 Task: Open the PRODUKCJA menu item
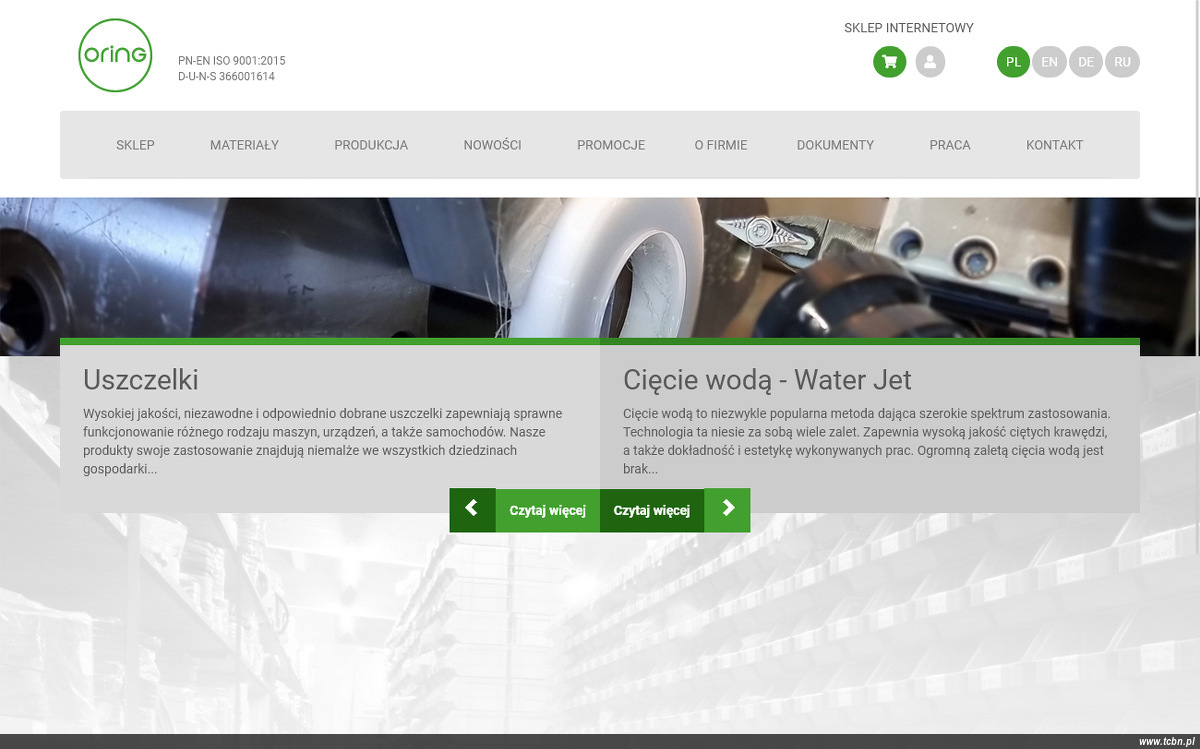point(371,145)
